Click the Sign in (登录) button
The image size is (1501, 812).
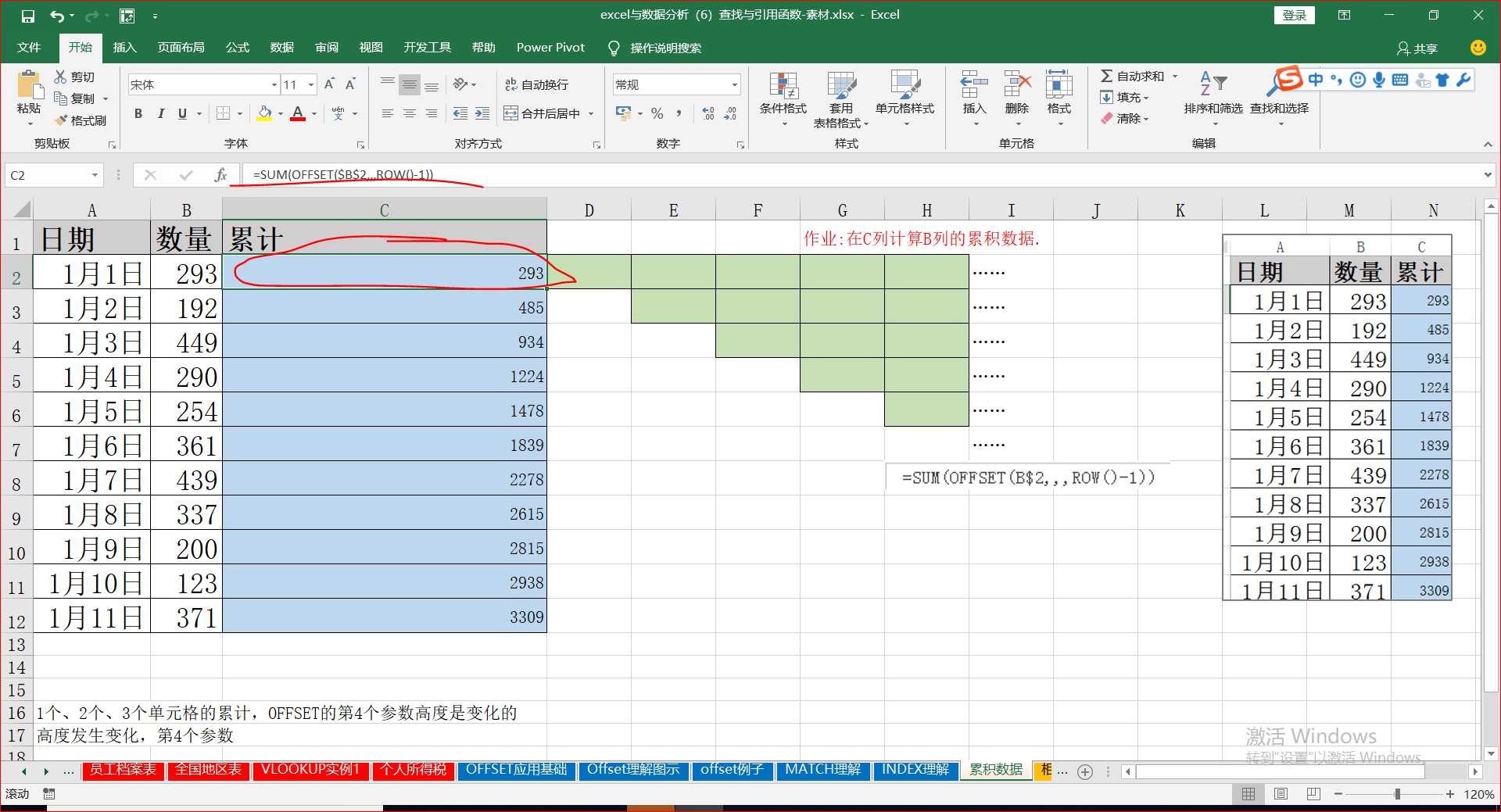click(1295, 16)
